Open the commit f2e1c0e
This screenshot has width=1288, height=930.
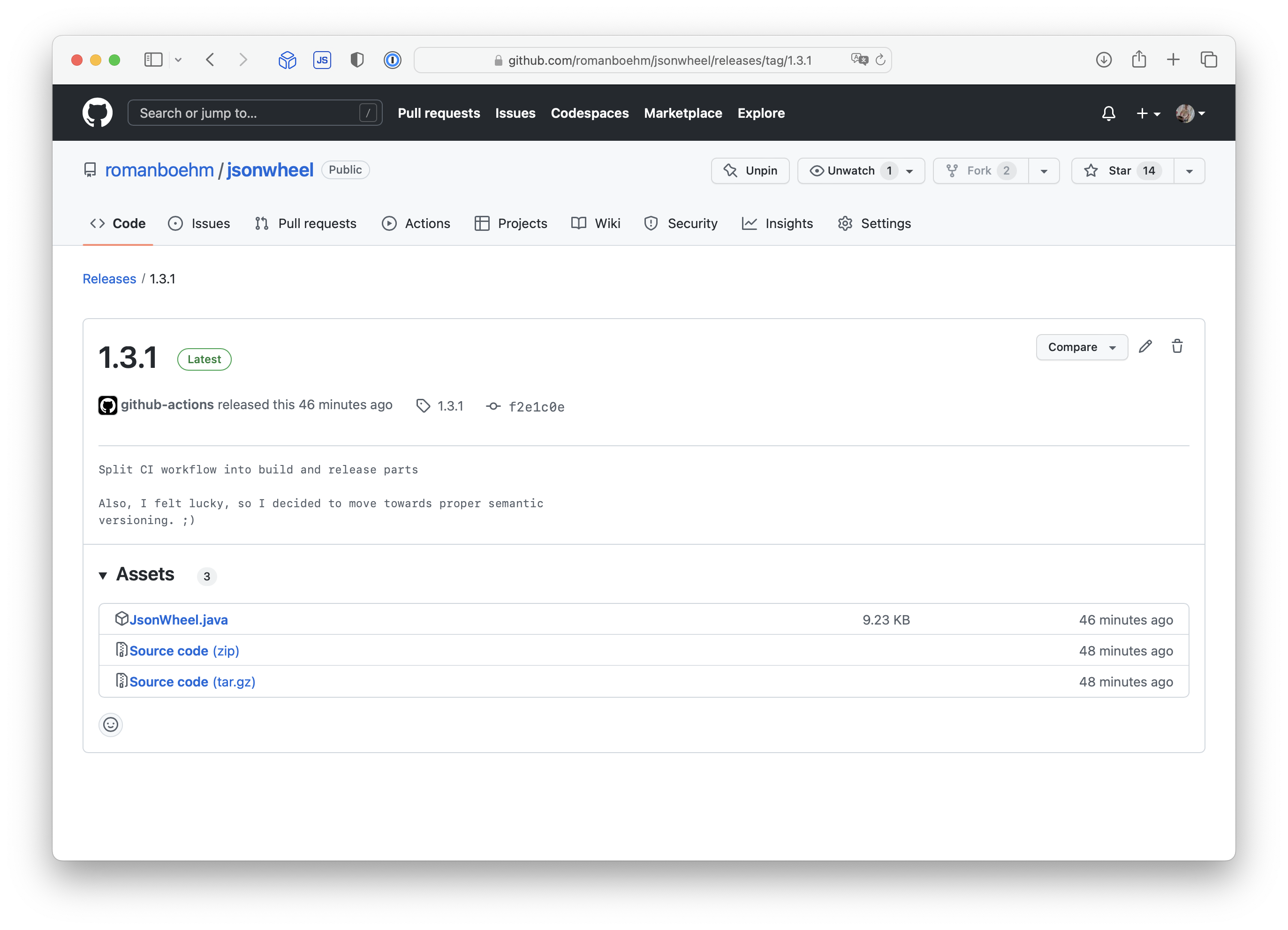tap(536, 406)
